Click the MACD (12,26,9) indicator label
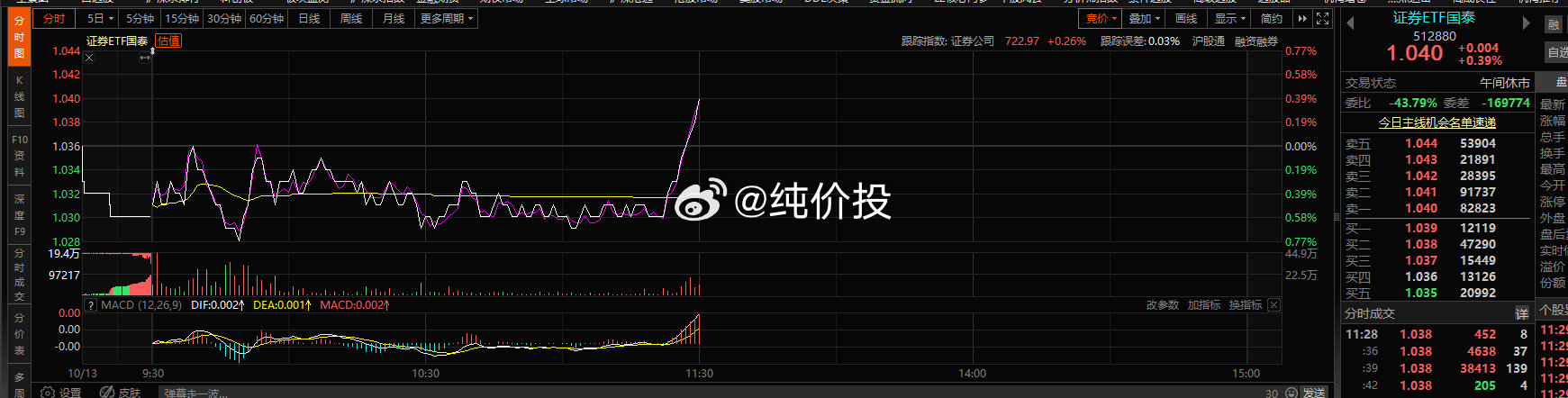The width and height of the screenshot is (1568, 398). [141, 305]
